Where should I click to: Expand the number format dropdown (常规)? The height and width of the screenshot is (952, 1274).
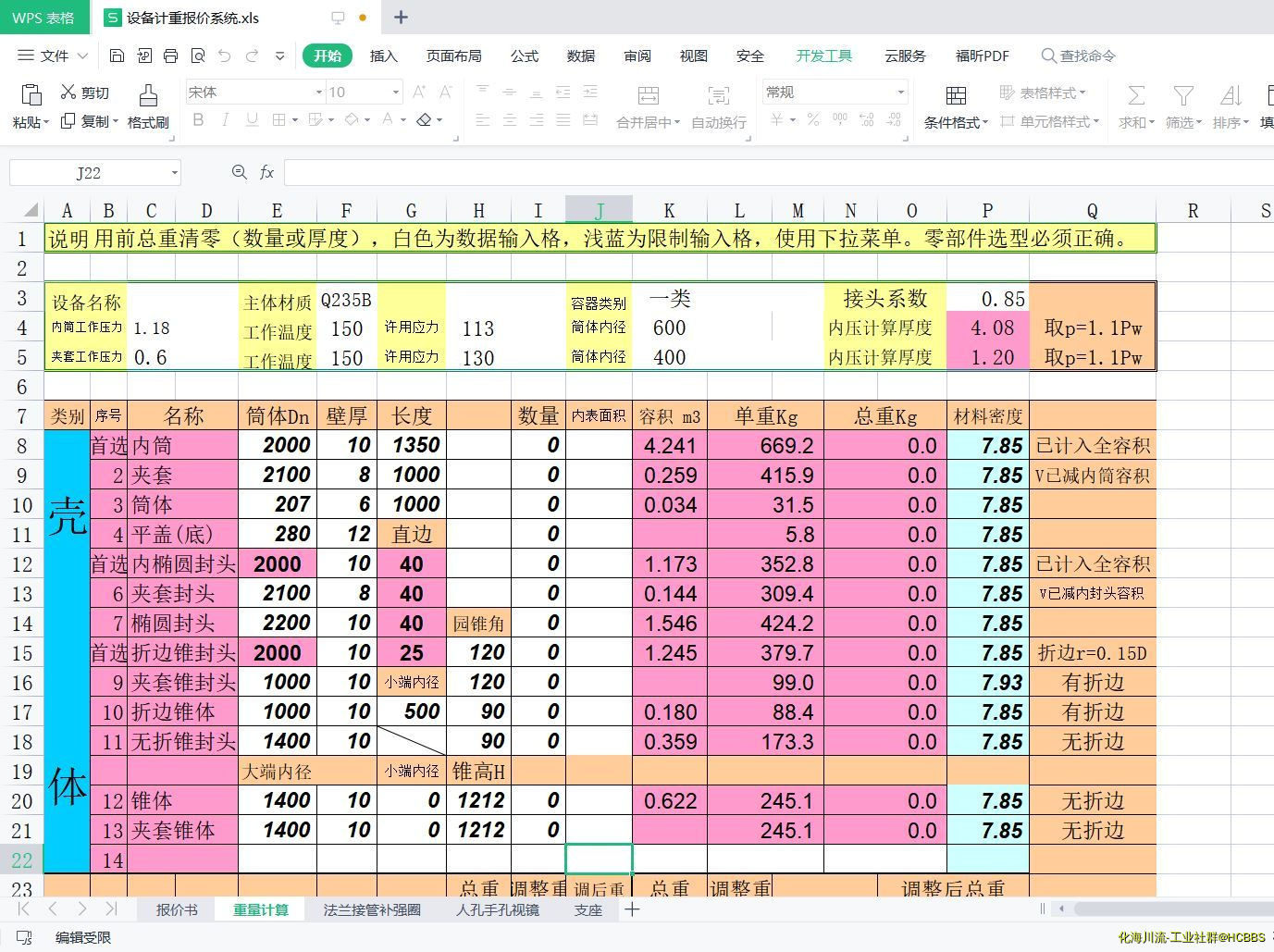point(900,93)
